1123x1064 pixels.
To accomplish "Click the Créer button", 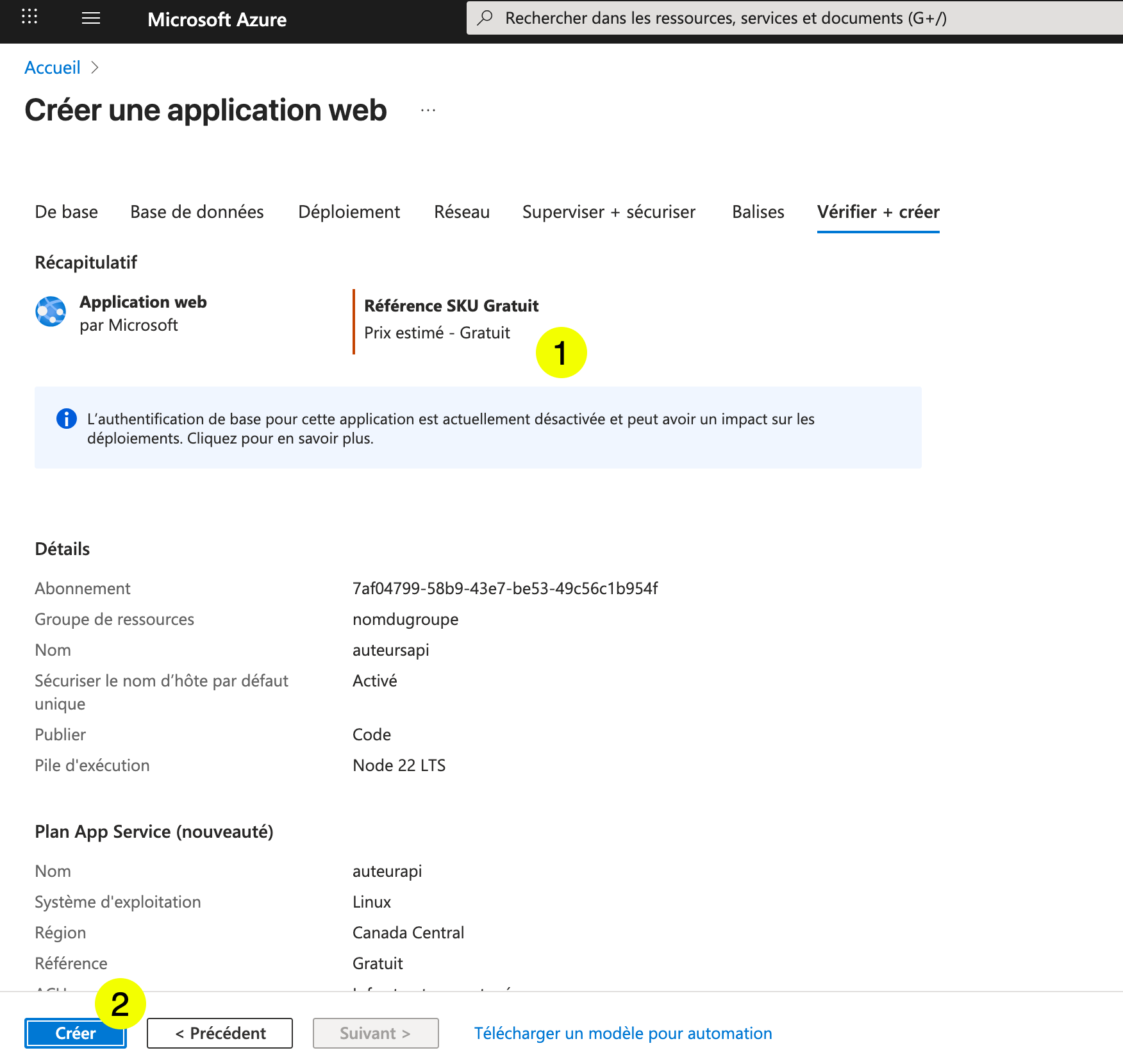I will (75, 1033).
